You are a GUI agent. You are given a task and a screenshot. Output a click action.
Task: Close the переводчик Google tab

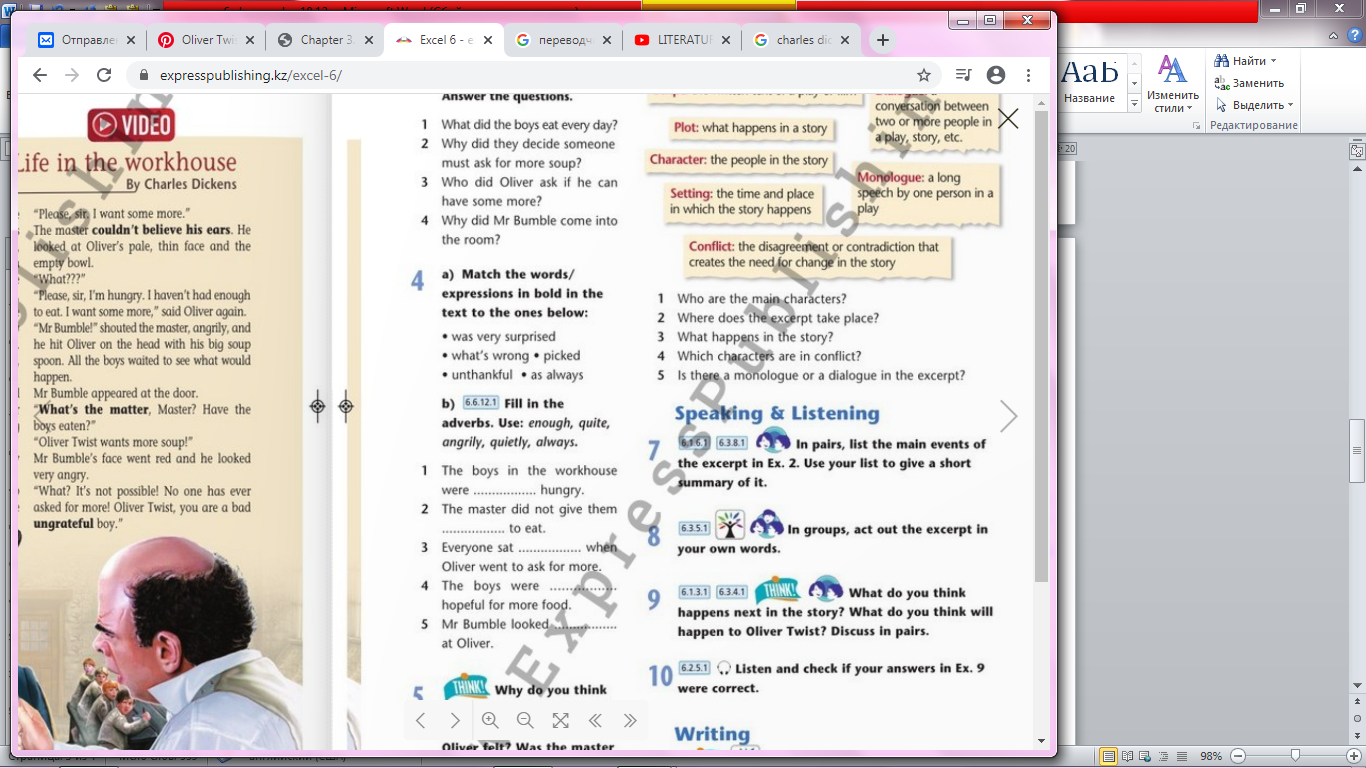[607, 40]
